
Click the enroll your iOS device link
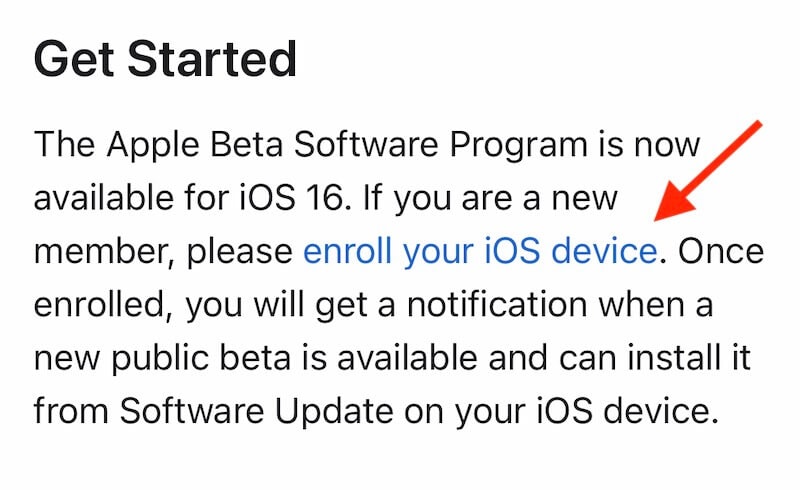click(x=481, y=252)
